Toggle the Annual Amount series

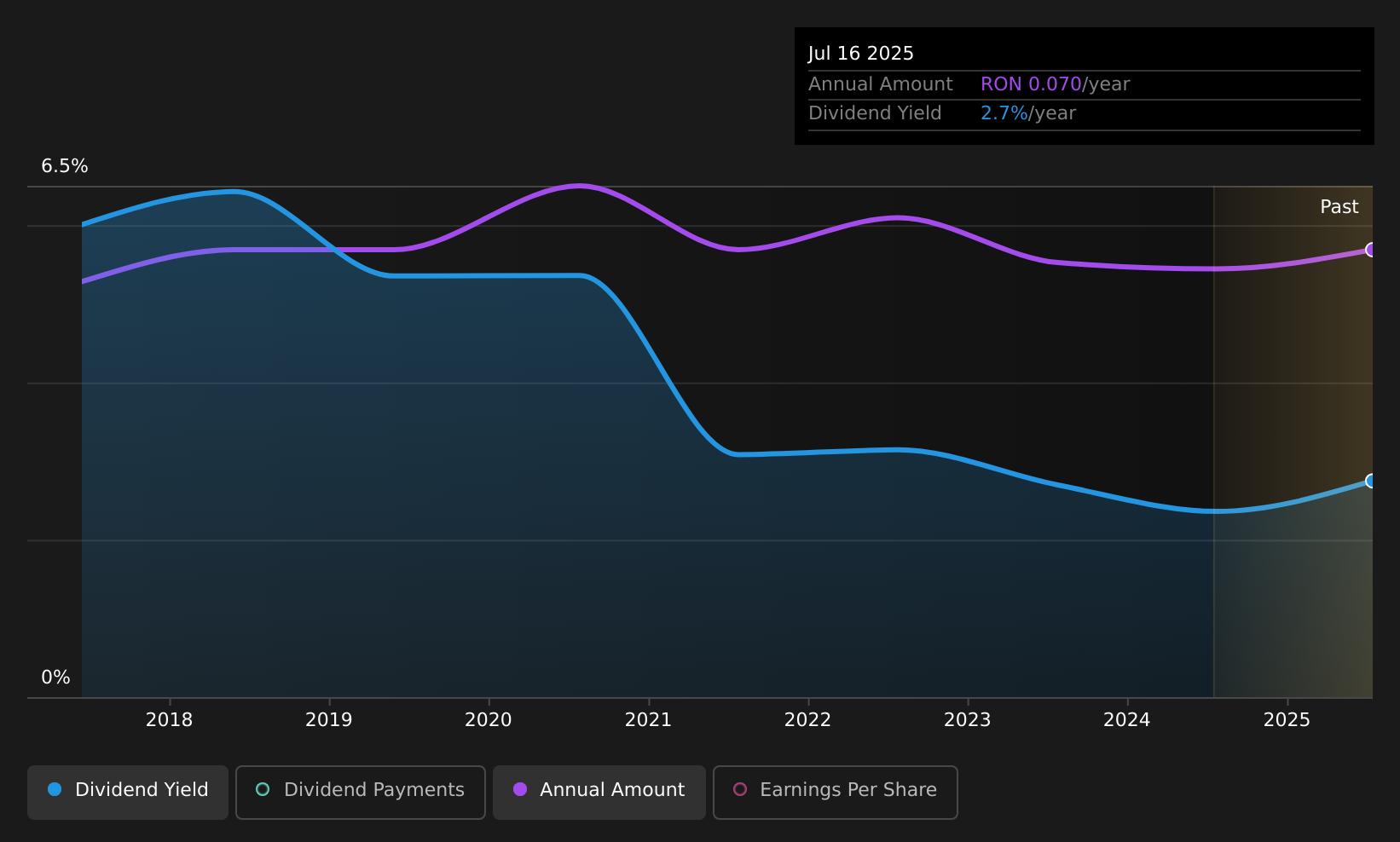[x=599, y=792]
